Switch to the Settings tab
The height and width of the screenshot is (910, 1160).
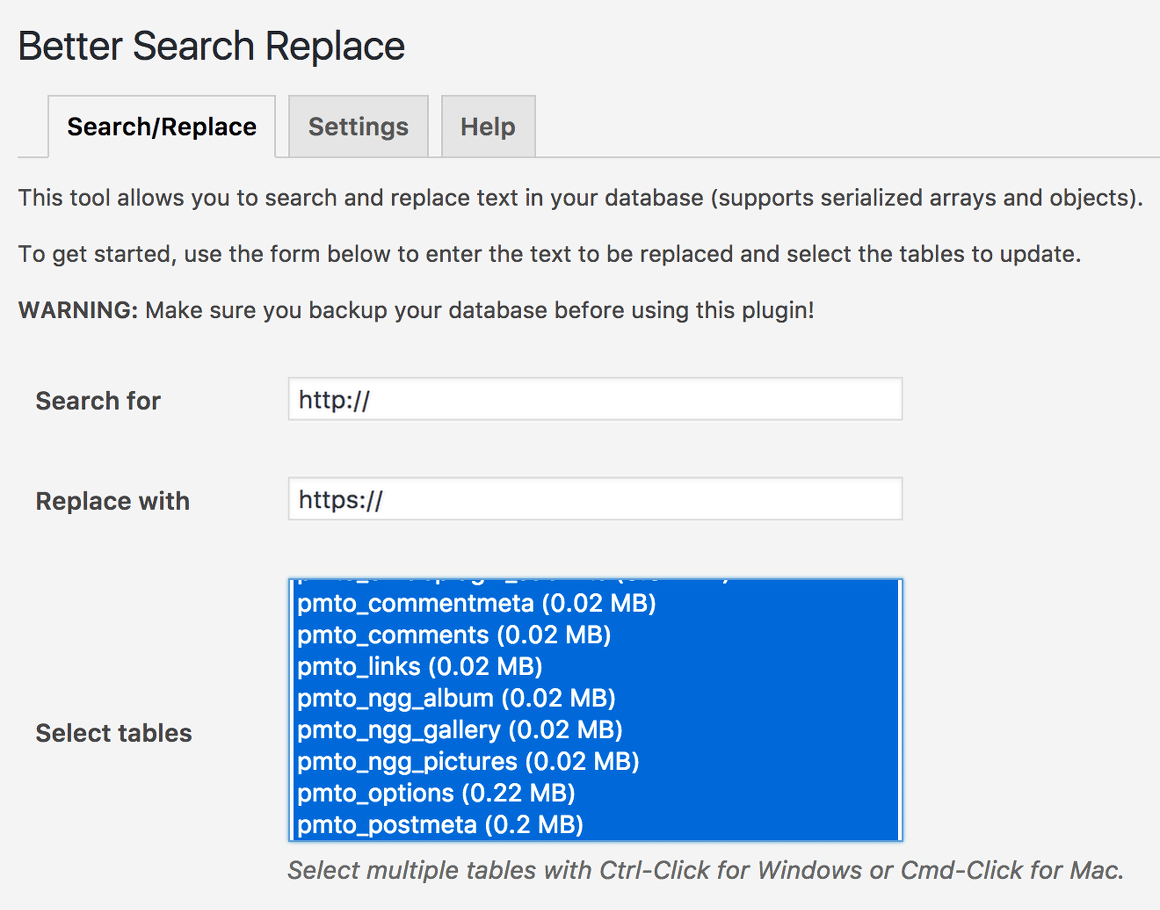[358, 127]
